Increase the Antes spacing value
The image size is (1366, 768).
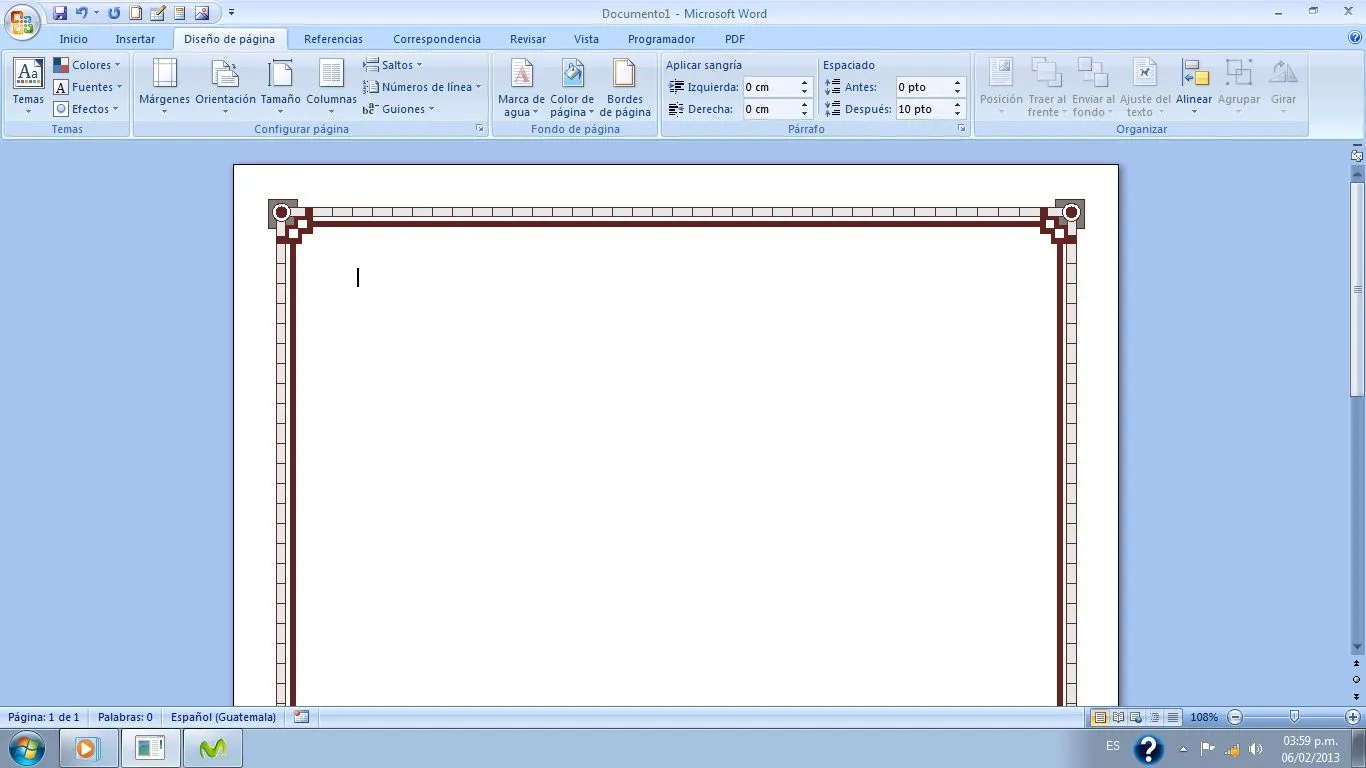[x=957, y=83]
